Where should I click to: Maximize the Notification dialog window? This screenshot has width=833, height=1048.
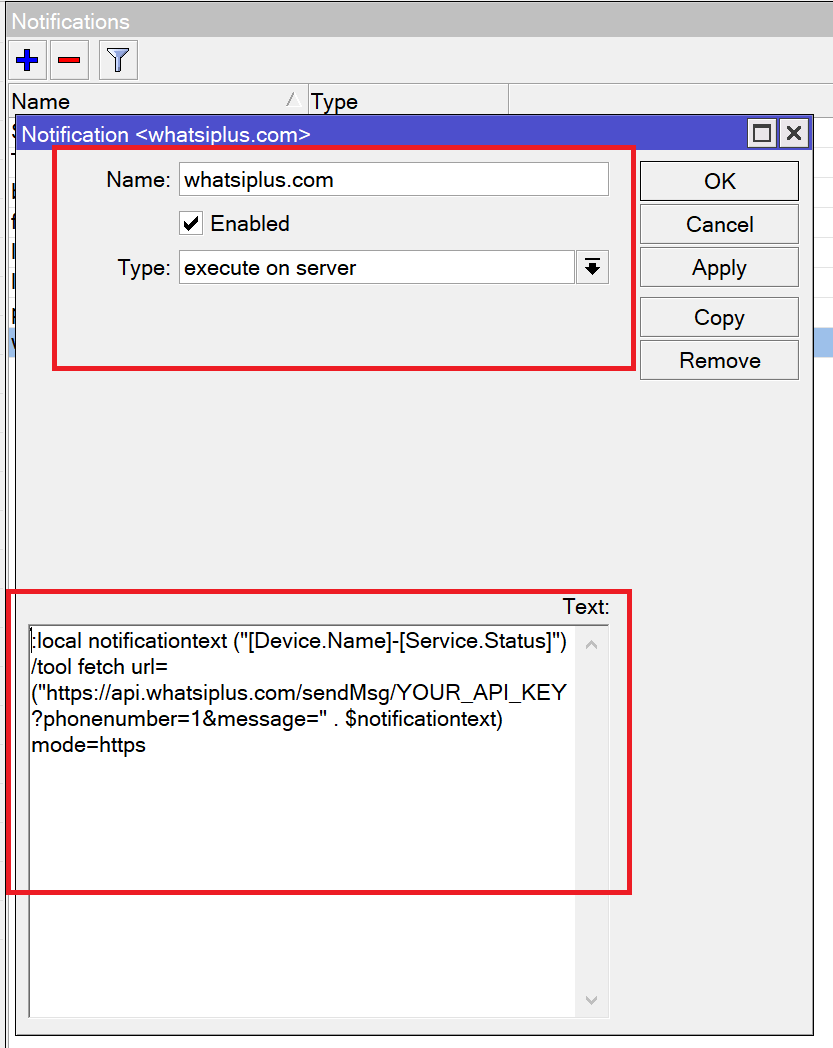[x=762, y=134]
